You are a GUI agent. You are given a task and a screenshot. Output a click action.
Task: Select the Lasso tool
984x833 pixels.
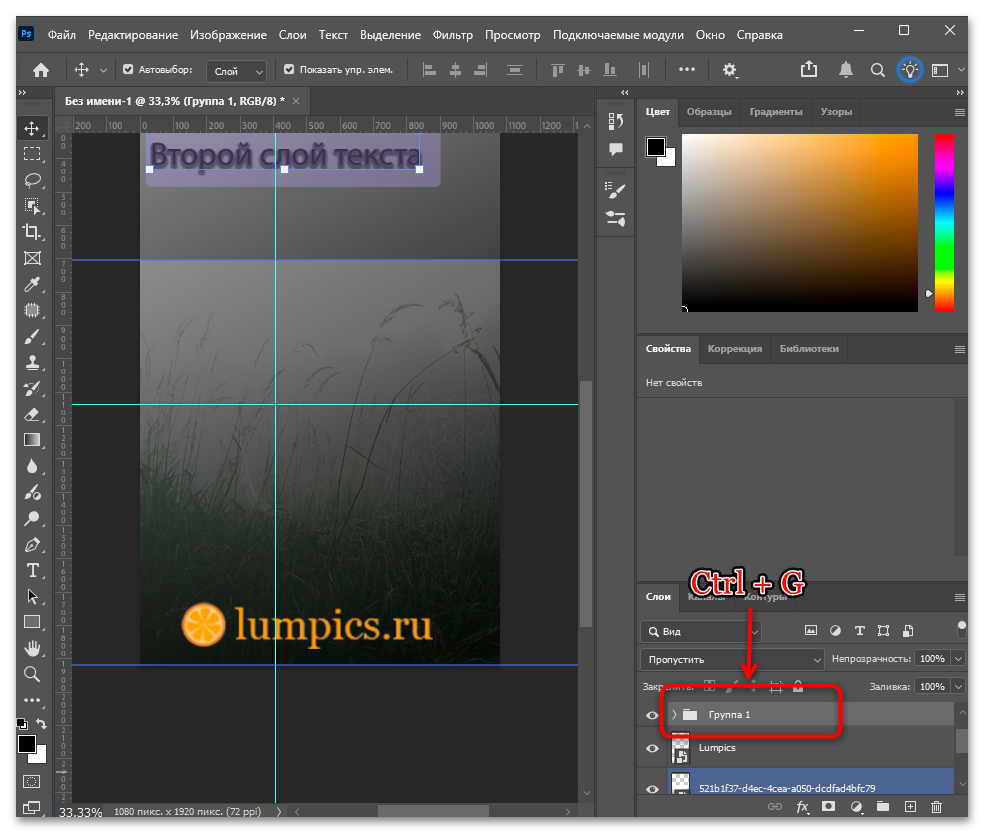[32, 180]
